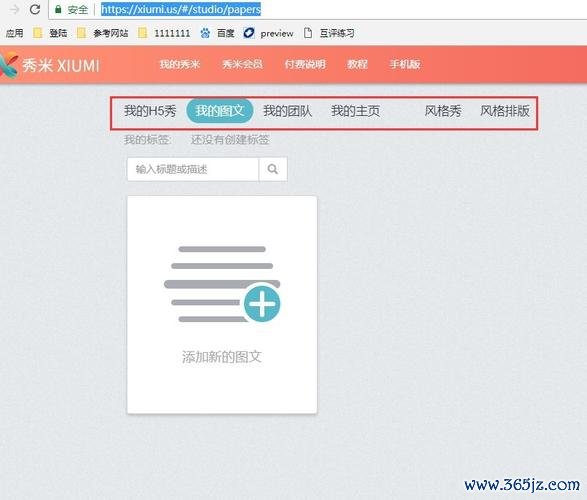This screenshot has height=500, width=587.
Task: Open the 1111111 bookmark folder
Action: coord(164,33)
